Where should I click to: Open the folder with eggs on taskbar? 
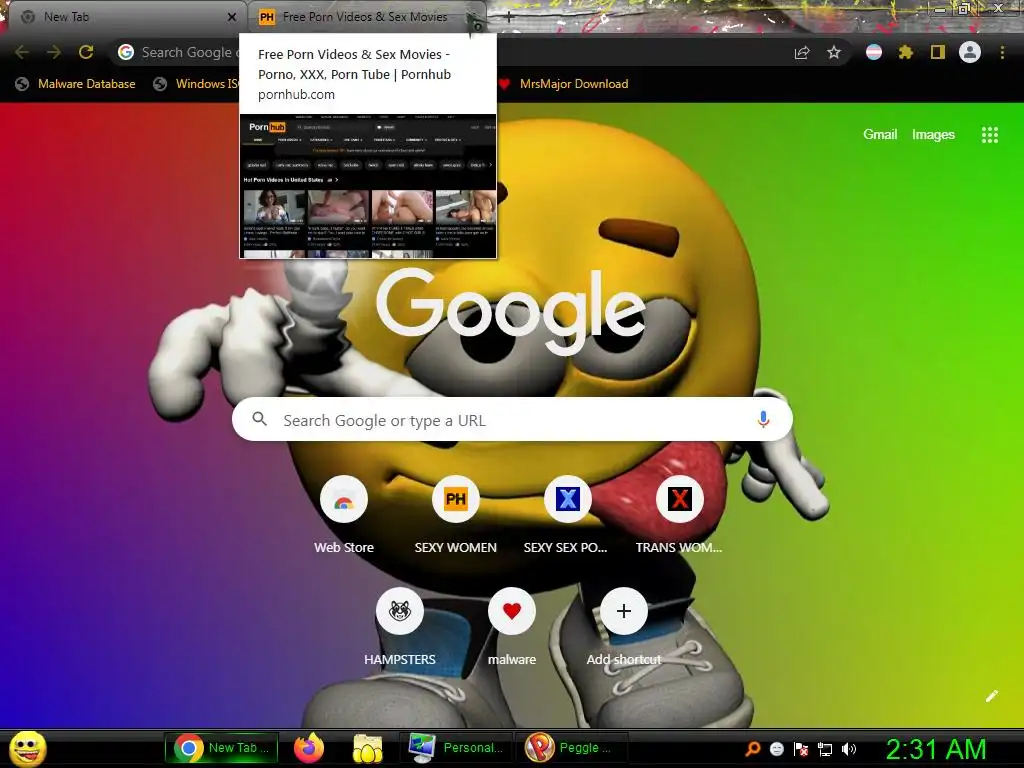[368, 748]
